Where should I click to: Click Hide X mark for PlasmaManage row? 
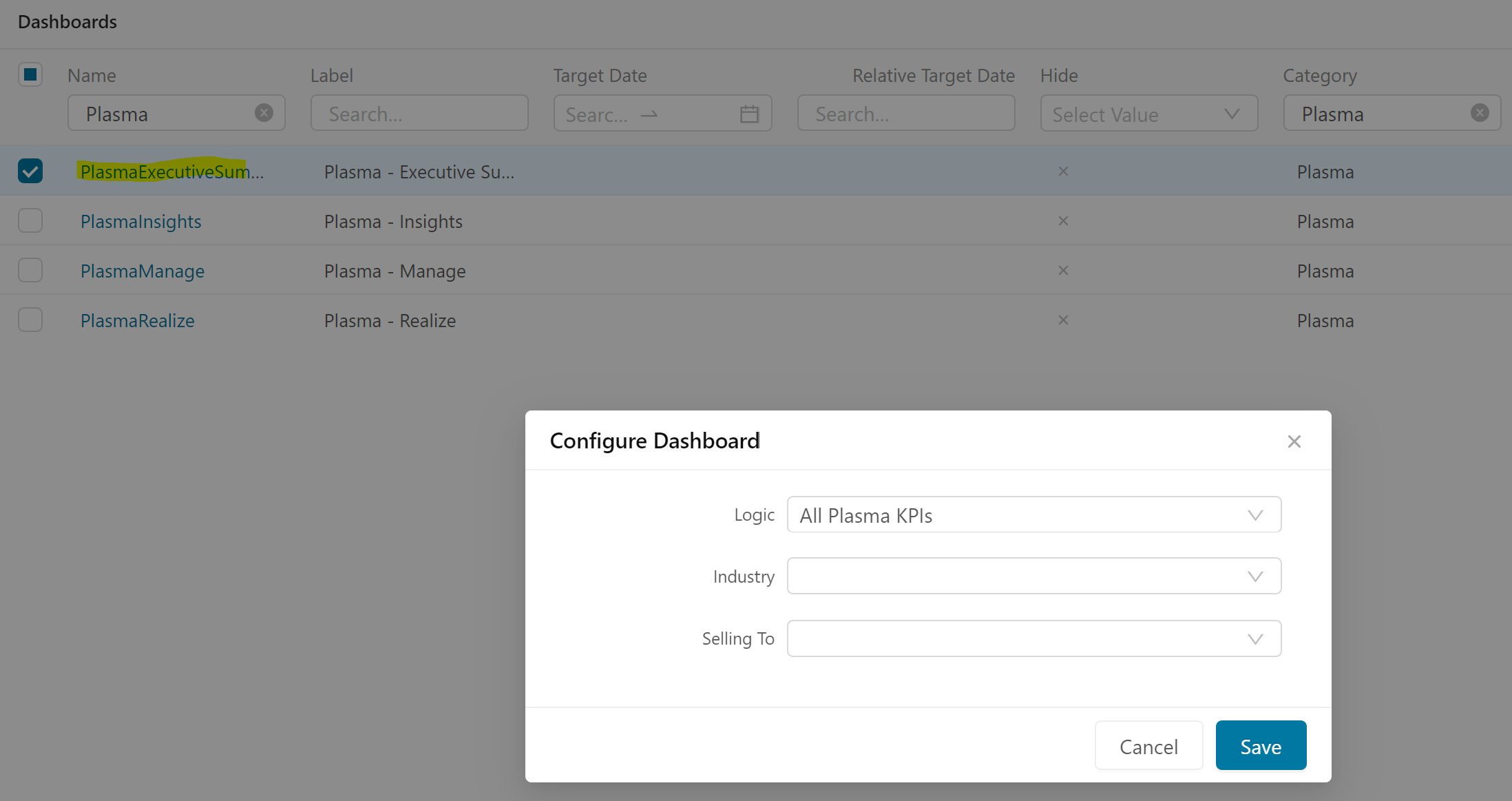1063,271
